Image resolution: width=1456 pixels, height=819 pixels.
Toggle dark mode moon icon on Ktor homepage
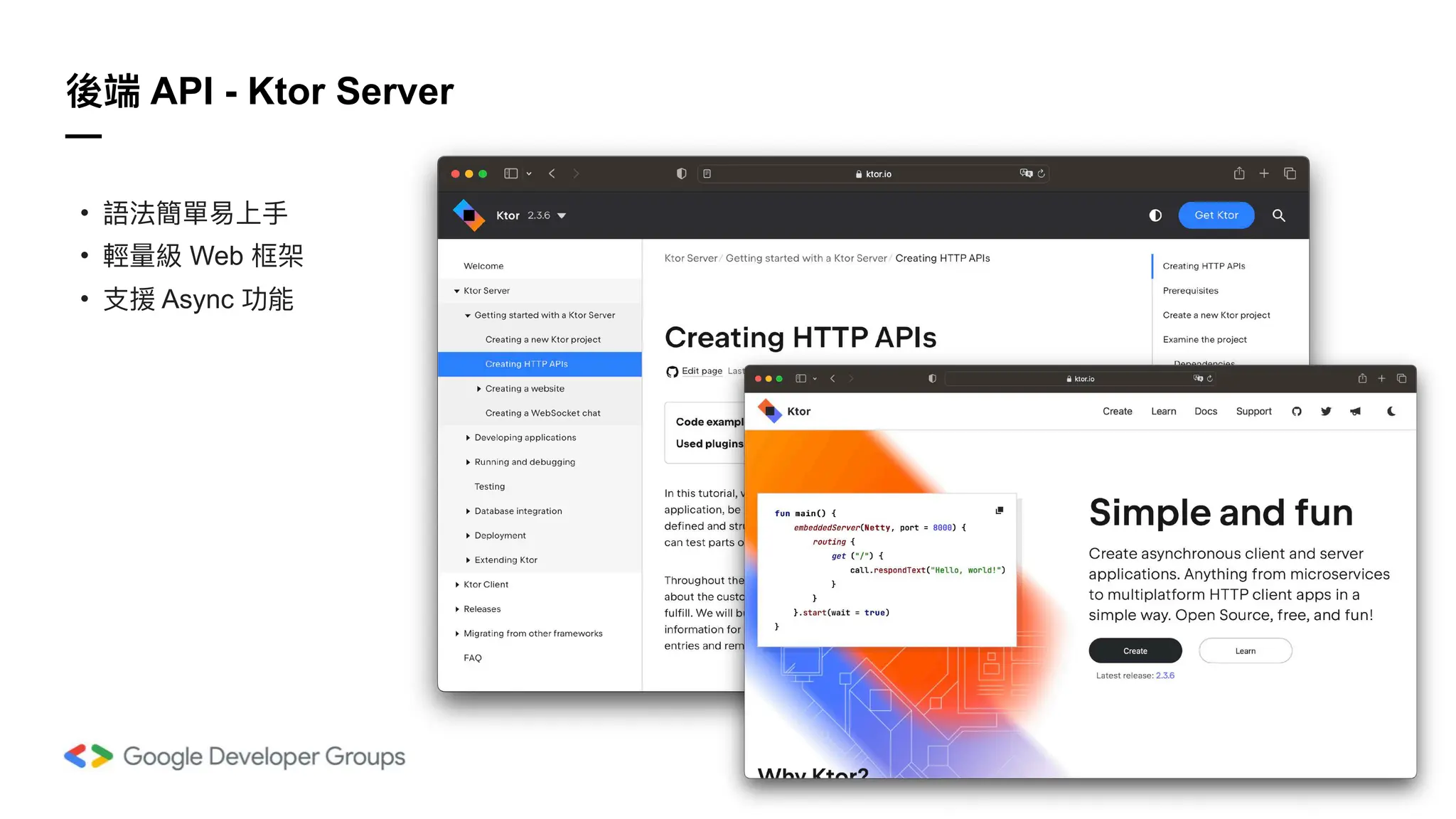(1391, 411)
